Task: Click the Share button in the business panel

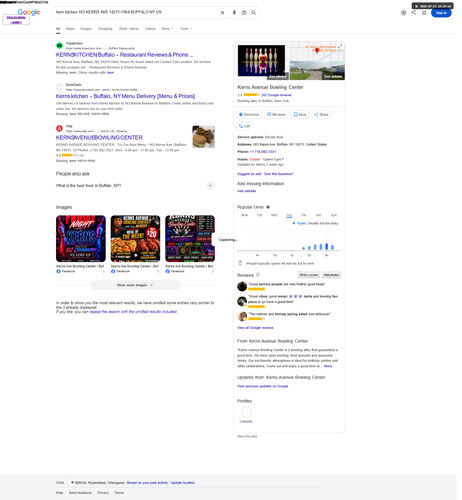Action: [x=322, y=114]
